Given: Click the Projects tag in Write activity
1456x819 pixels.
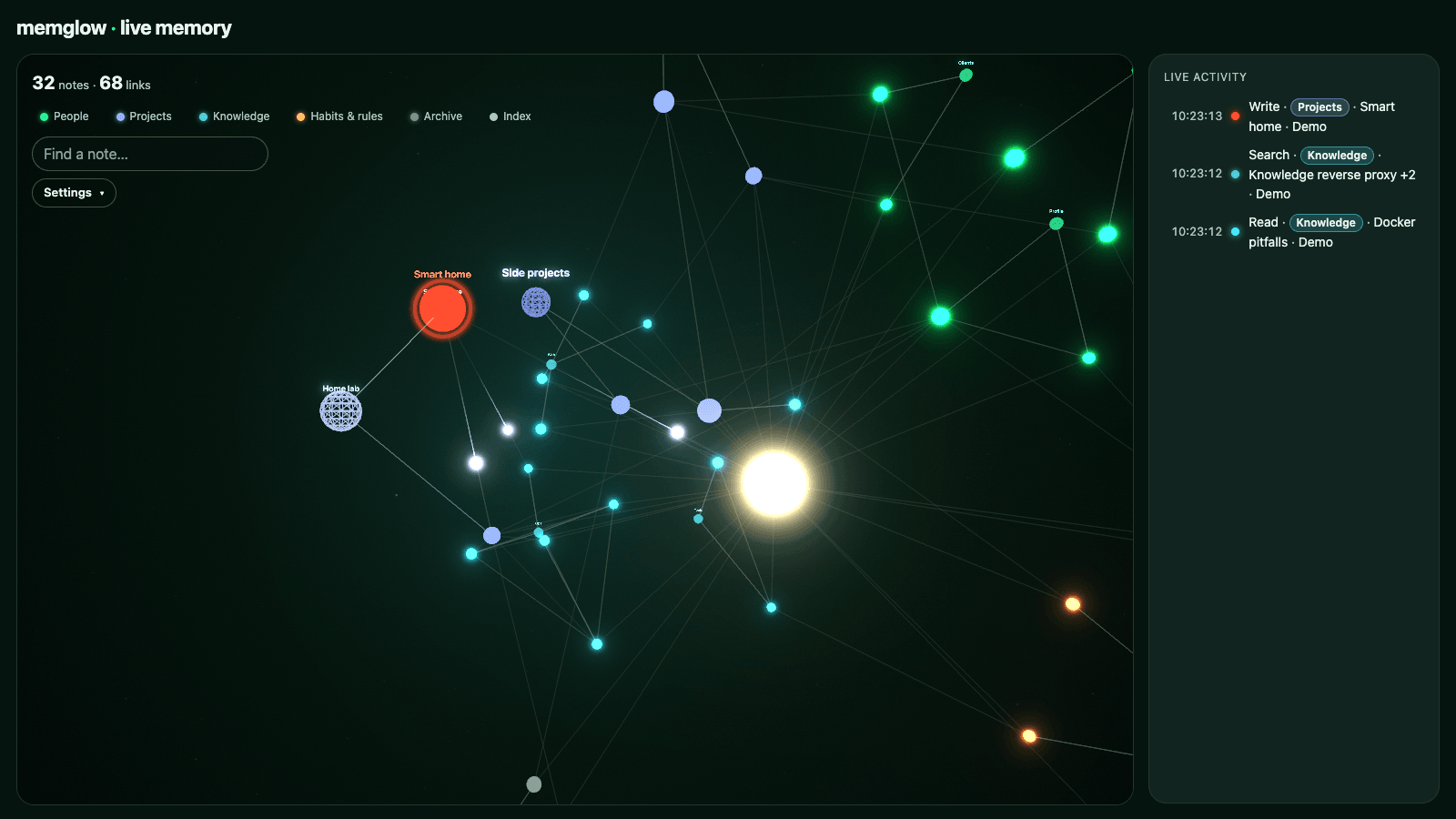Looking at the screenshot, I should pyautogui.click(x=1319, y=107).
